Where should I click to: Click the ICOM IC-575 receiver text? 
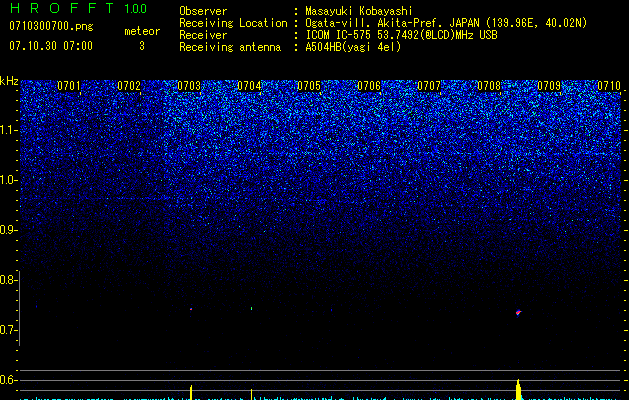401,35
